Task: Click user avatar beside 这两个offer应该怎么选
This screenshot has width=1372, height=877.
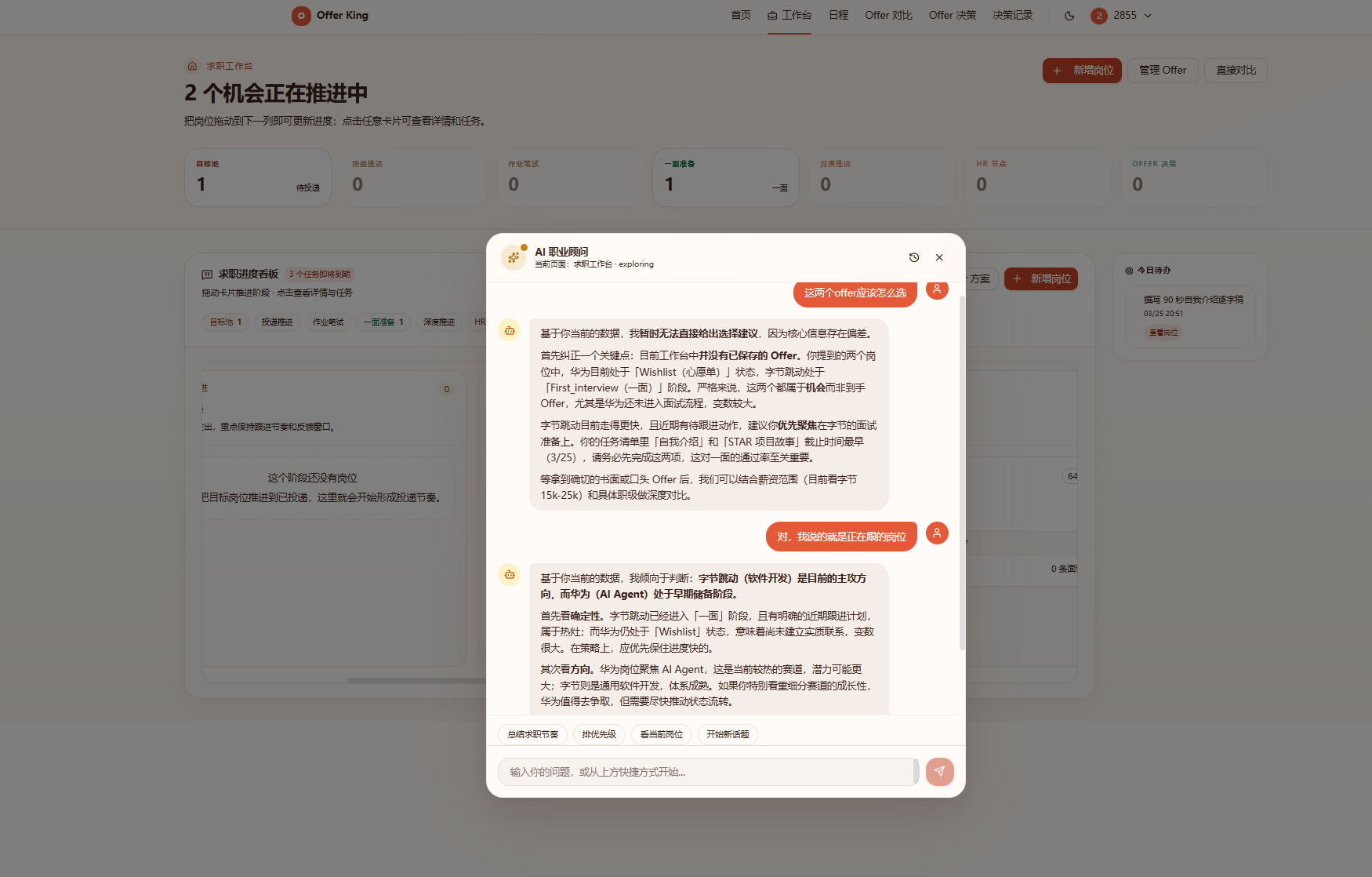Action: coord(937,289)
